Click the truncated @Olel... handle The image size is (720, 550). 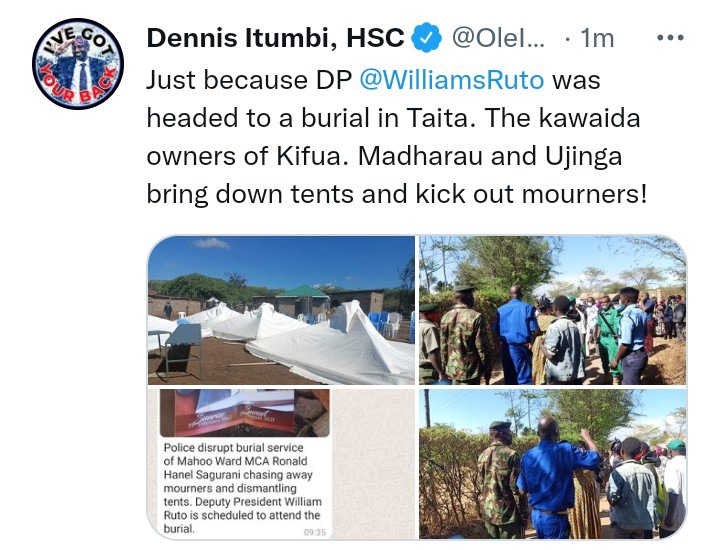498,38
